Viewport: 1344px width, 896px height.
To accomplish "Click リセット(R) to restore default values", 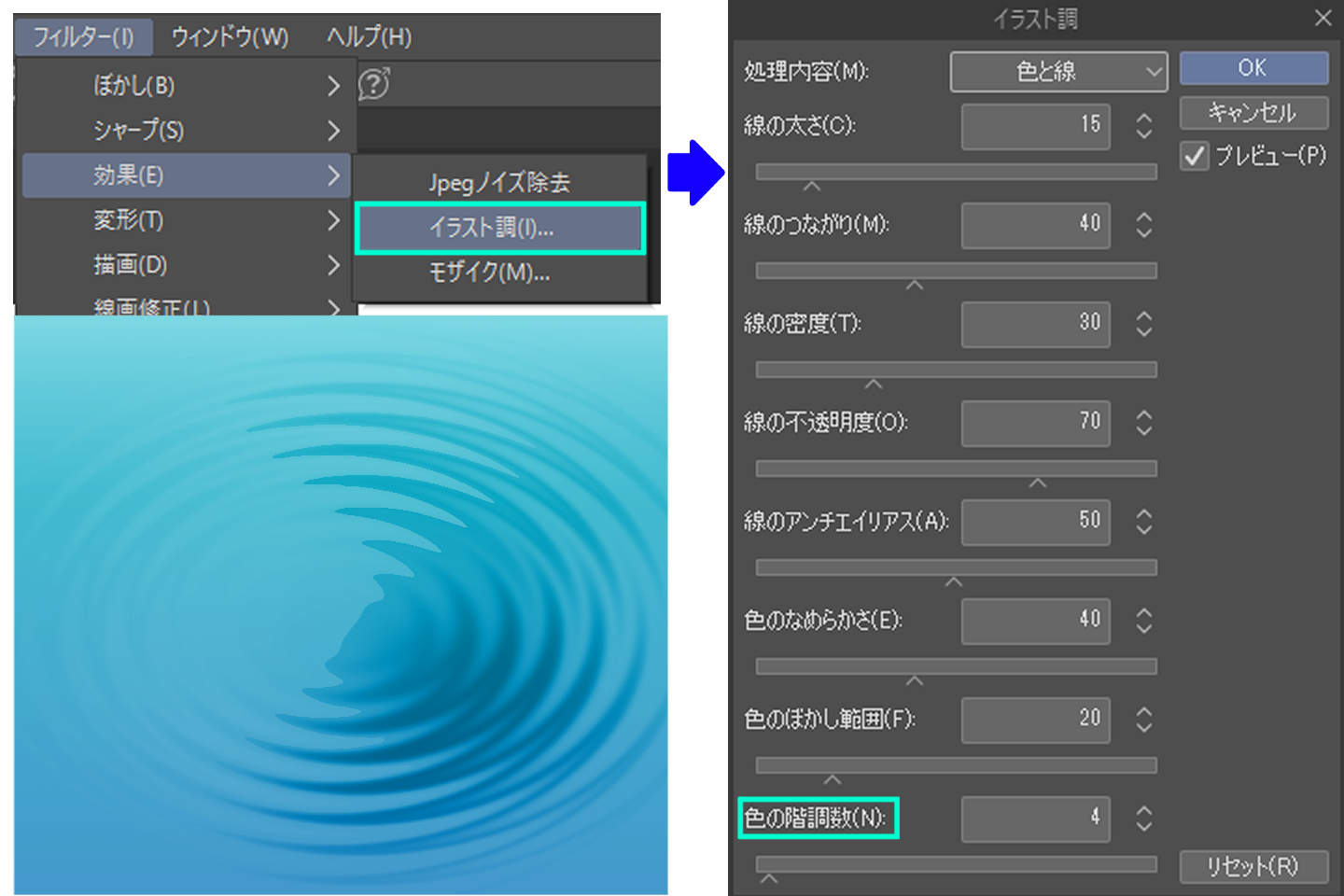I will [1253, 866].
